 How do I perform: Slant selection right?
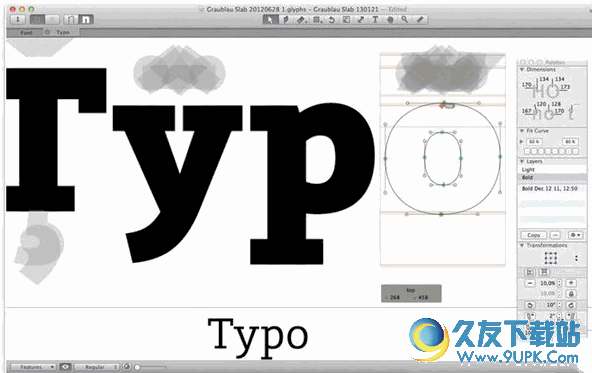pyautogui.click(x=571, y=316)
